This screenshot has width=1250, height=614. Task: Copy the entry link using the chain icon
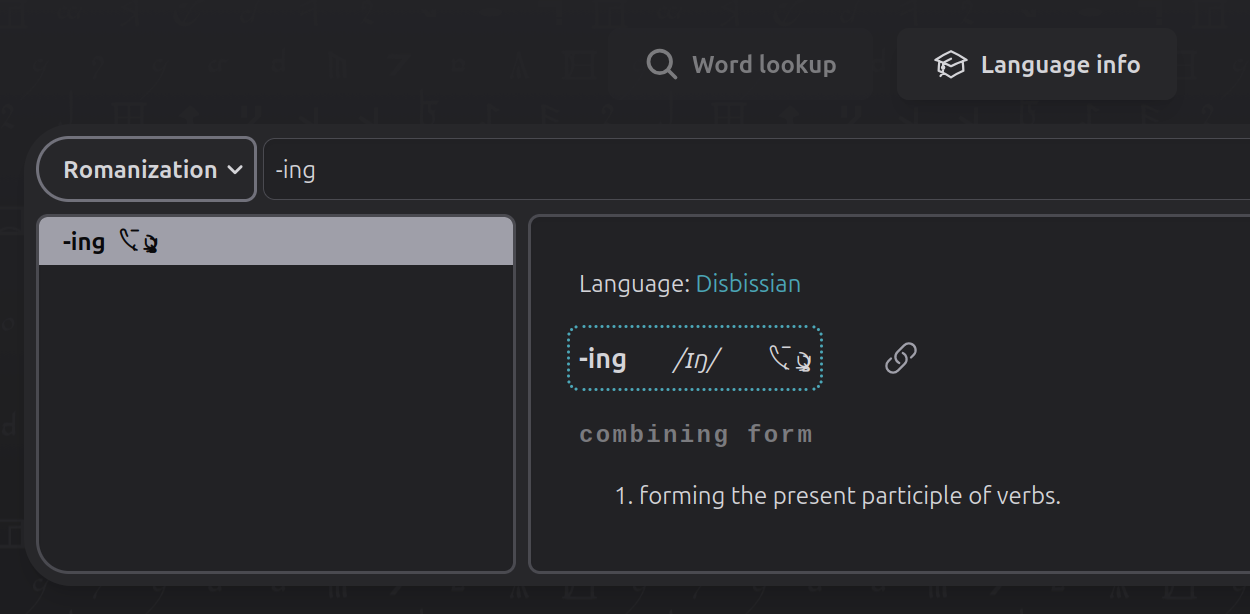tap(900, 358)
